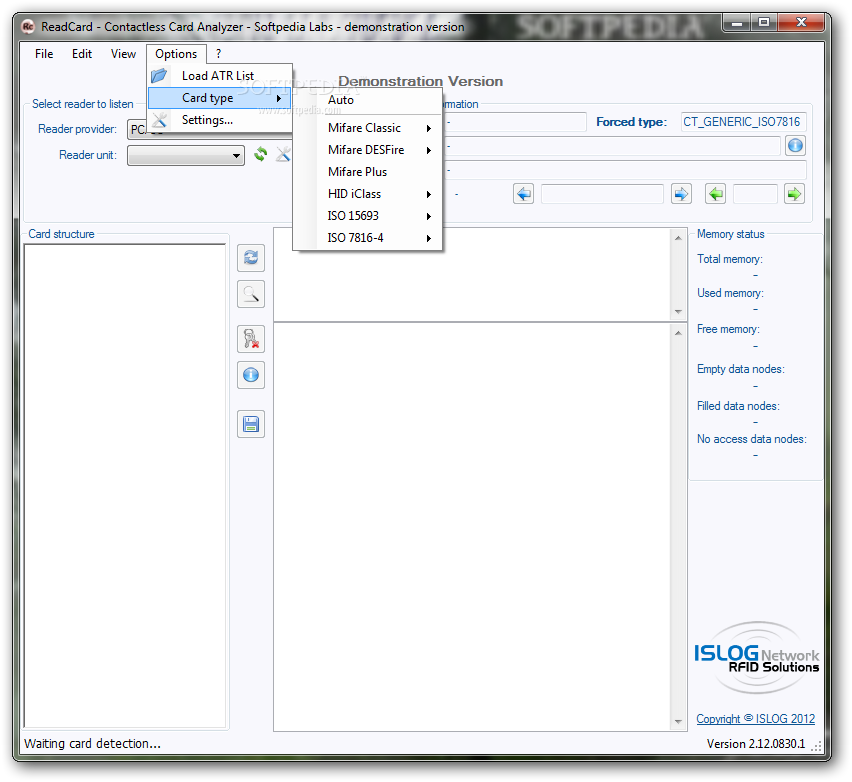
Task: Click the Forced type field CT_GENERIC_ISO7816
Action: pos(743,122)
